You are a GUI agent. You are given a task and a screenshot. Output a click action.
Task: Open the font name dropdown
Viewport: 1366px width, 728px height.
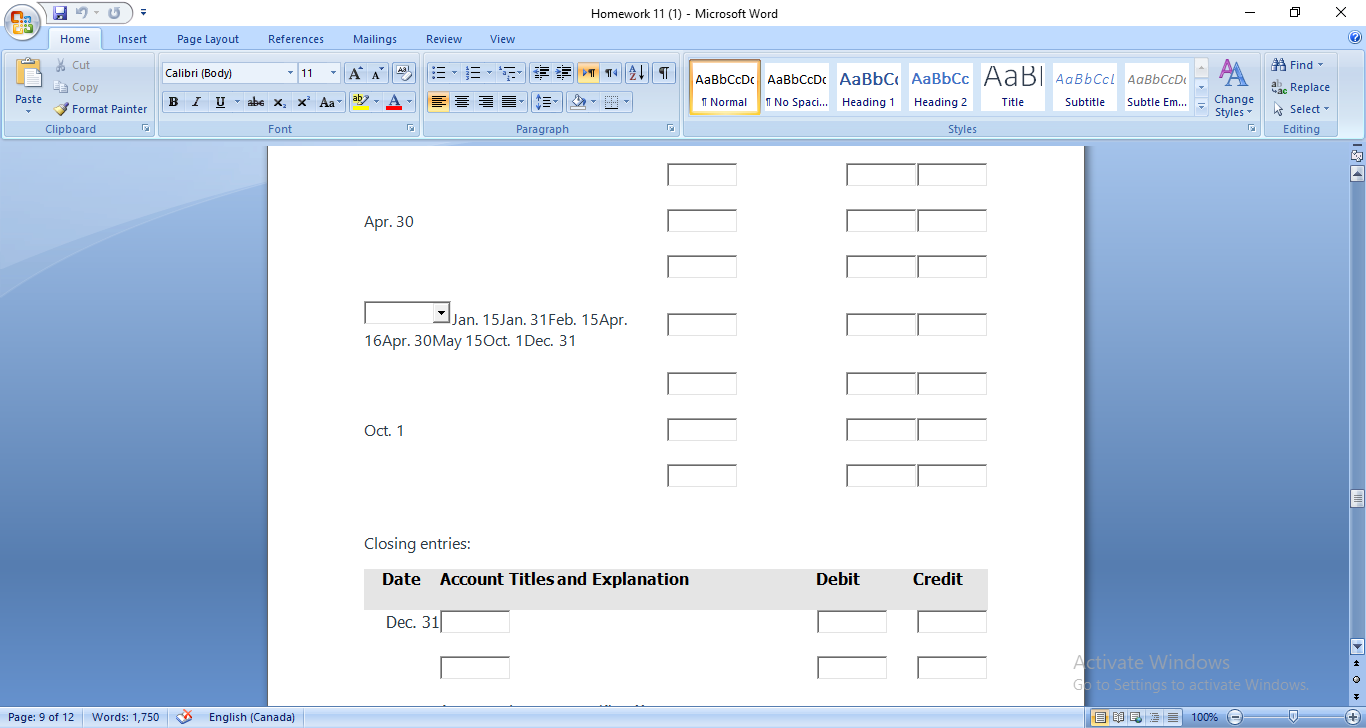click(290, 73)
